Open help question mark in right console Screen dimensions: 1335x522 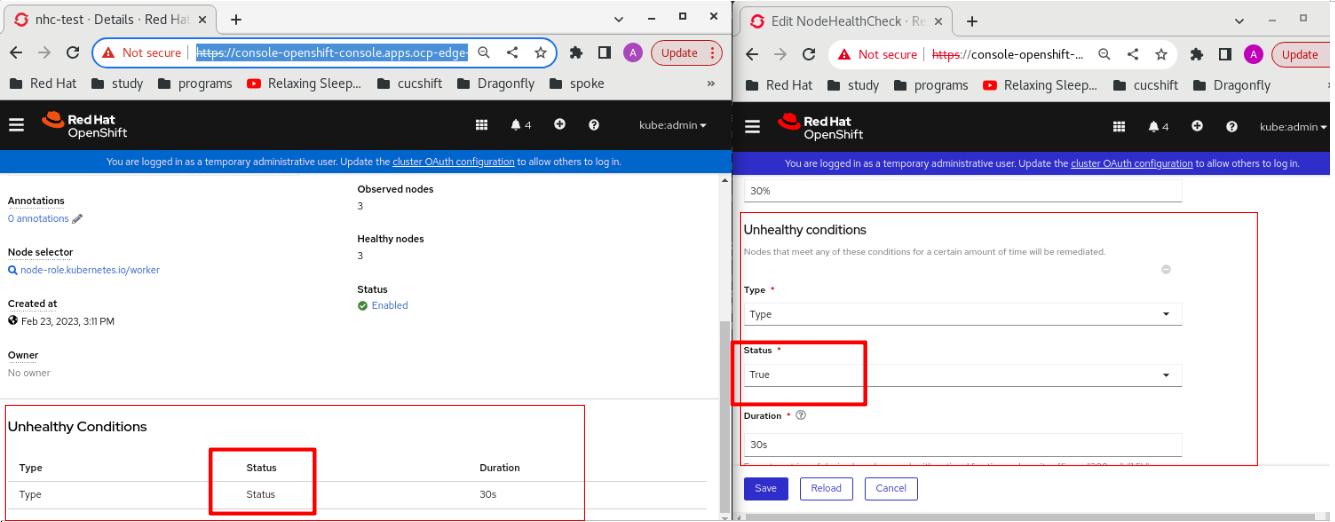[1232, 126]
